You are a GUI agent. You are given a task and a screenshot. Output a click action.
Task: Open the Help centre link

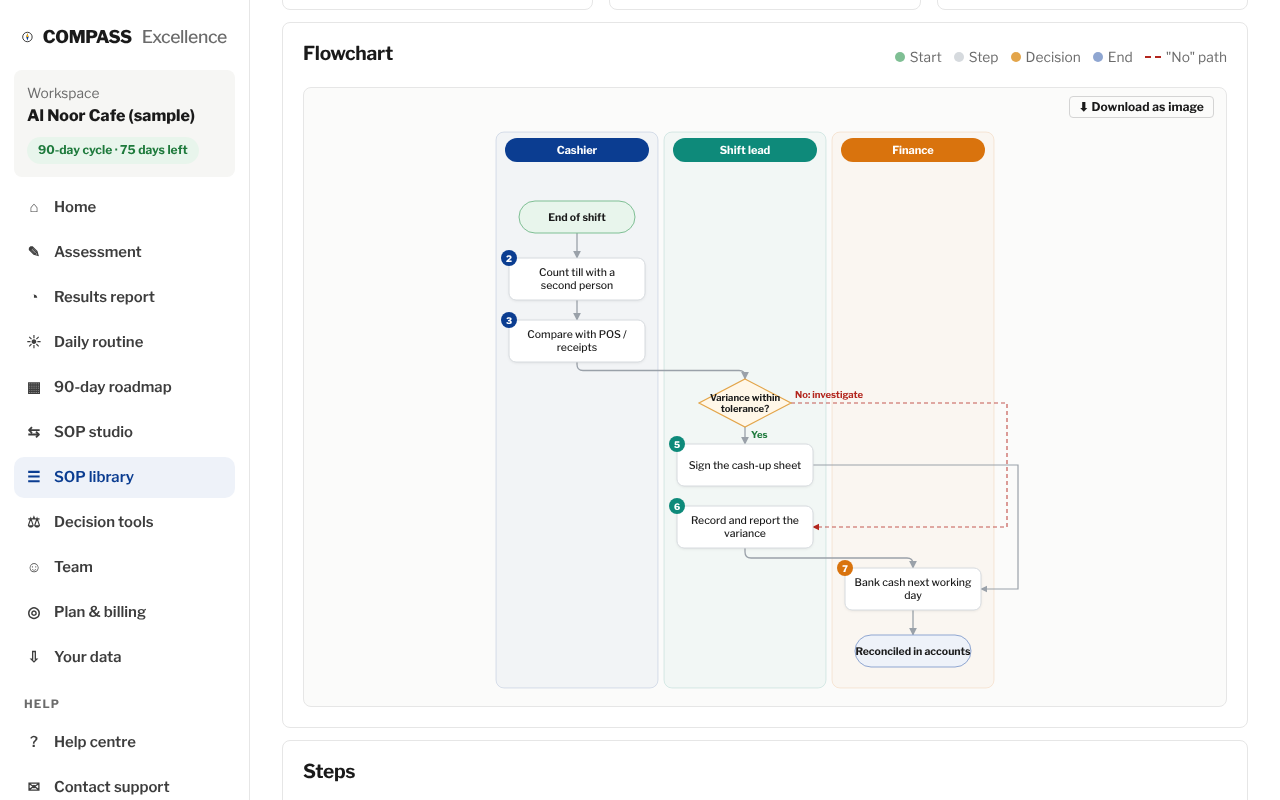pyautogui.click(x=124, y=742)
